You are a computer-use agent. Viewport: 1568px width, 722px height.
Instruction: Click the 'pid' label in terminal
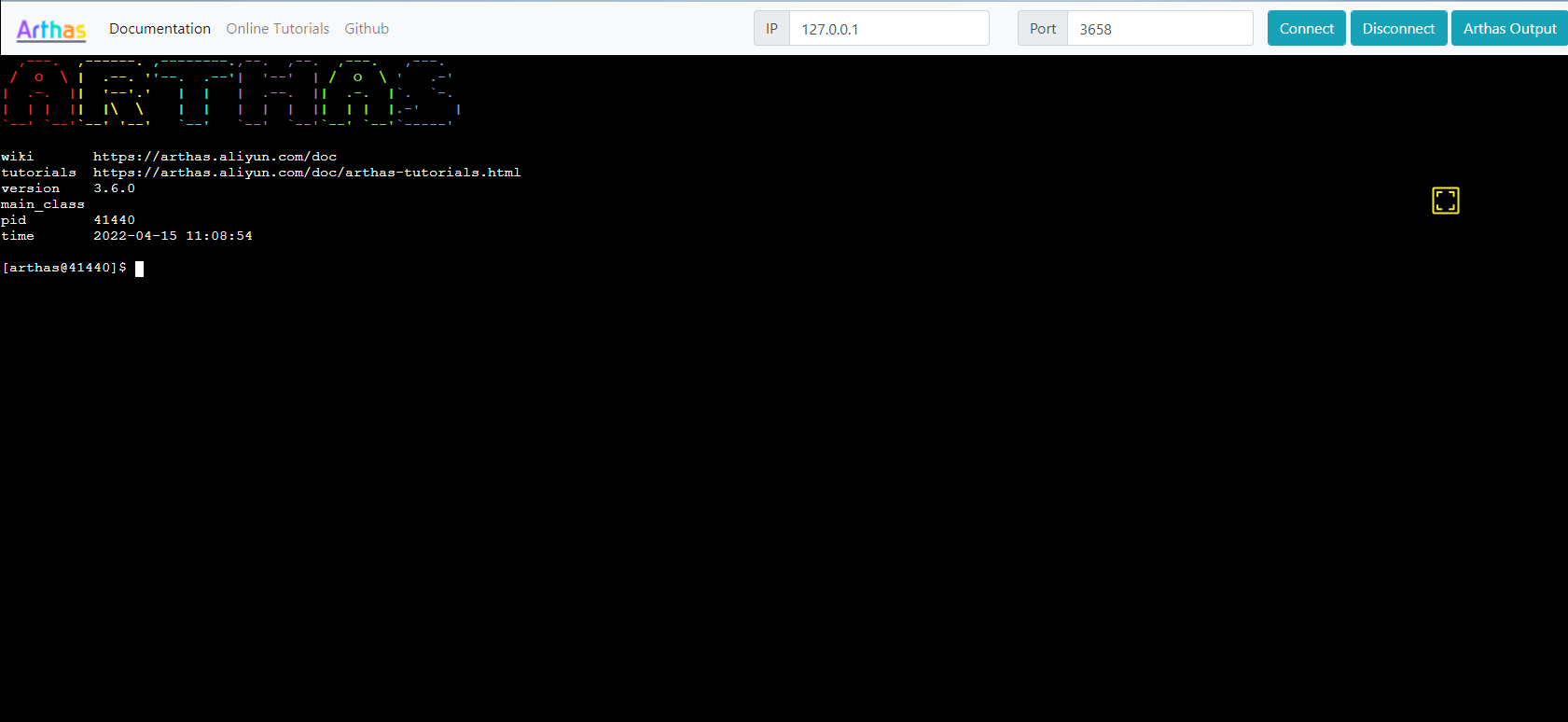tap(13, 220)
